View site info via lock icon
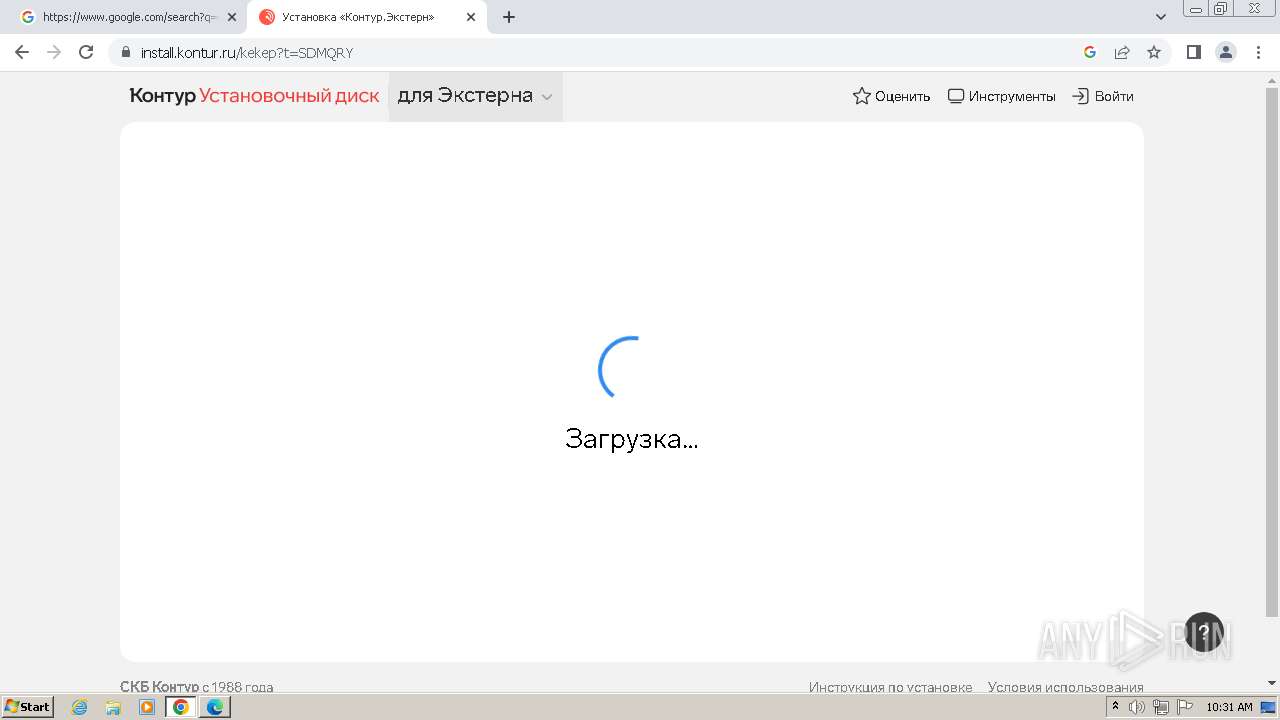Image resolution: width=1280 pixels, height=720 pixels. tap(126, 52)
